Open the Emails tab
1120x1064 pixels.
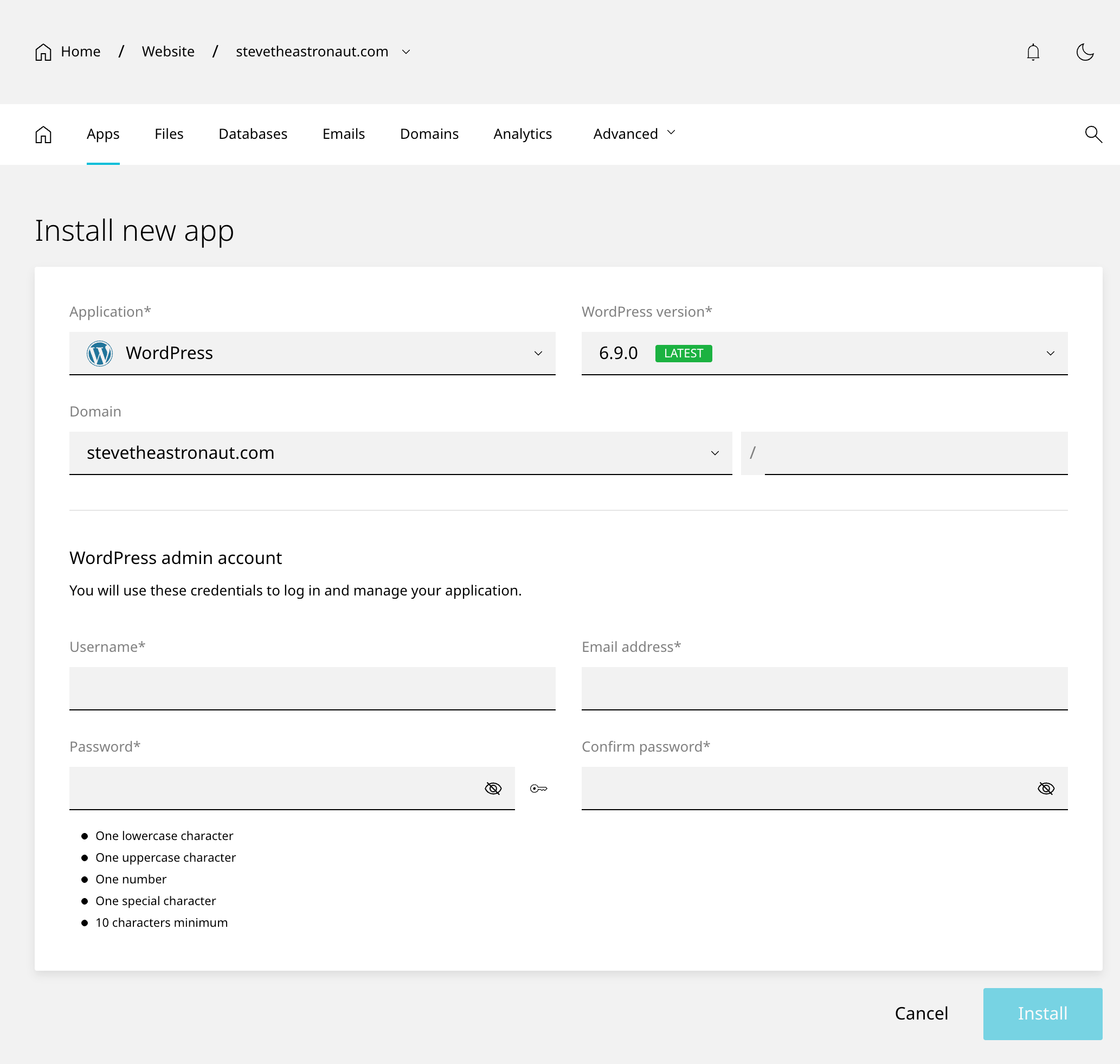[x=344, y=134]
